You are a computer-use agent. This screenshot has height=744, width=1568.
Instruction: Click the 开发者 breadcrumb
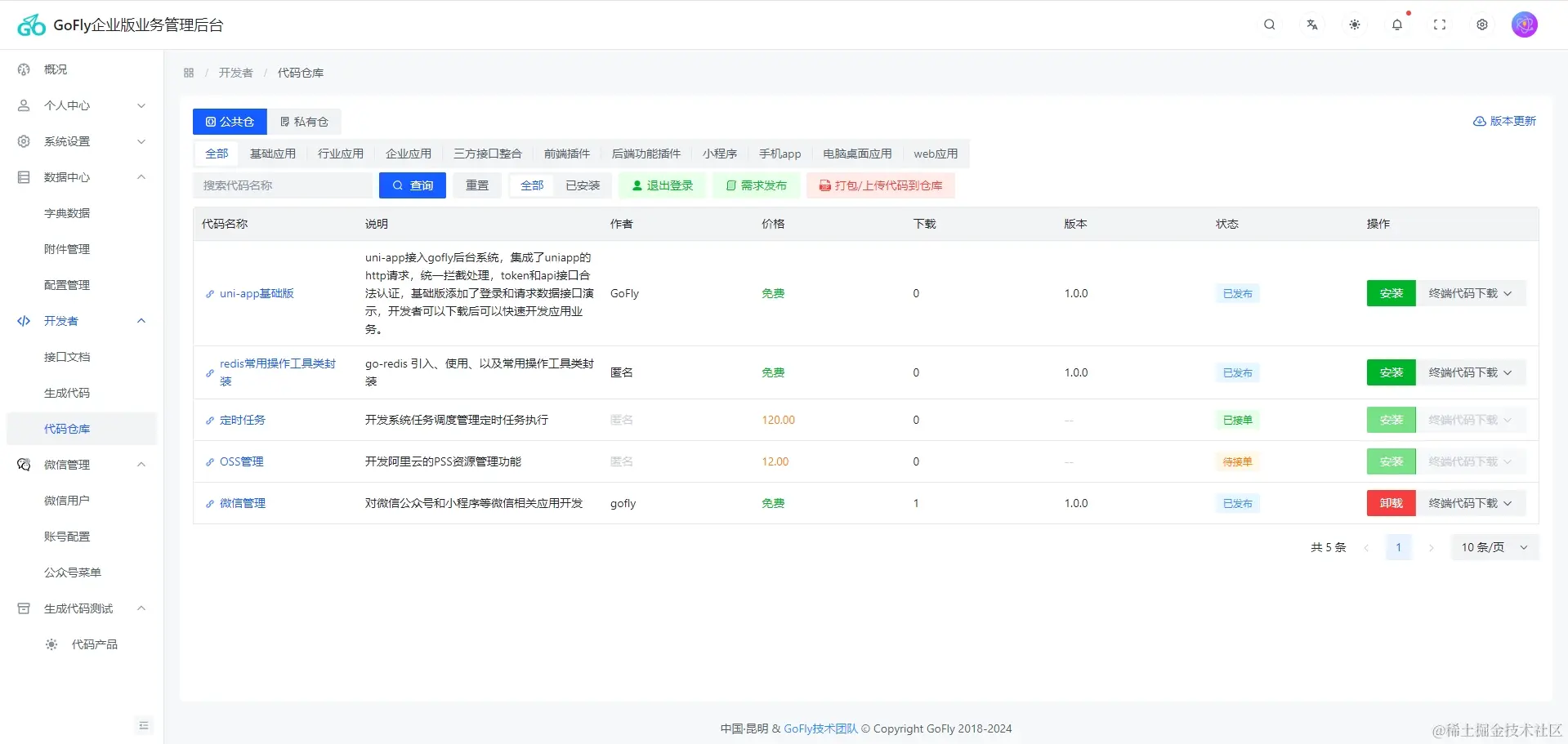tap(236, 73)
